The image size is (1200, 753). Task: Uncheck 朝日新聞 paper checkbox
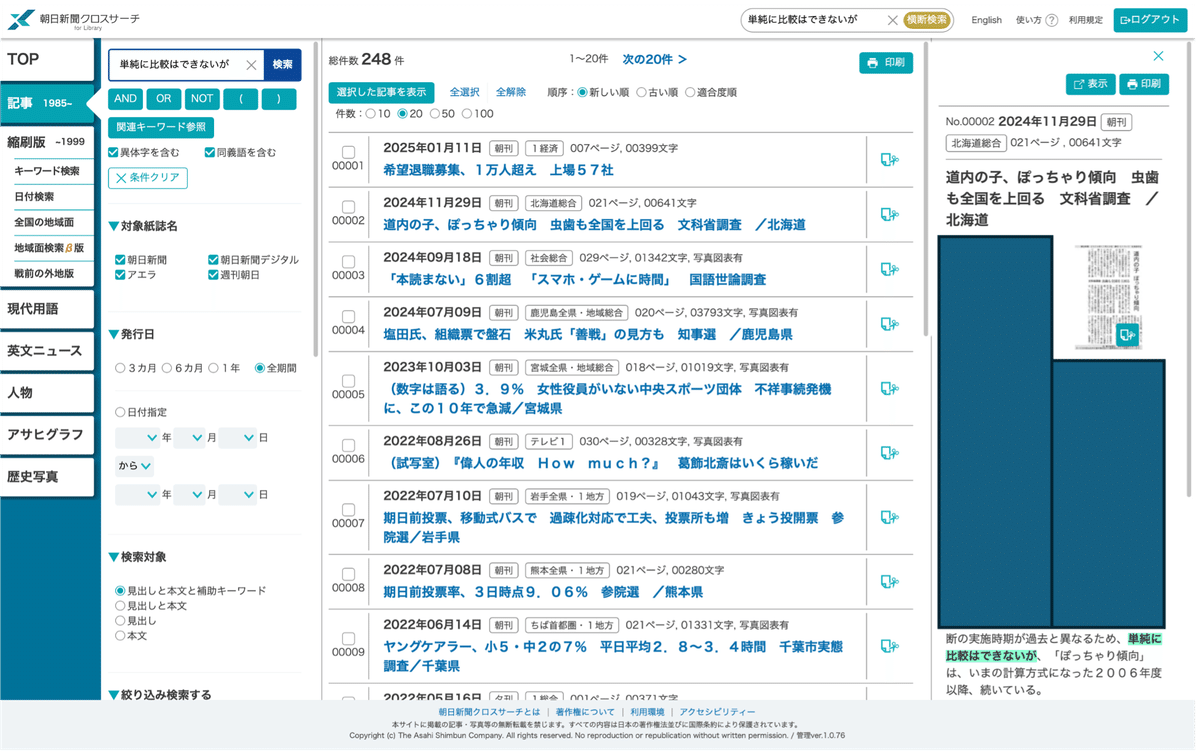(120, 260)
